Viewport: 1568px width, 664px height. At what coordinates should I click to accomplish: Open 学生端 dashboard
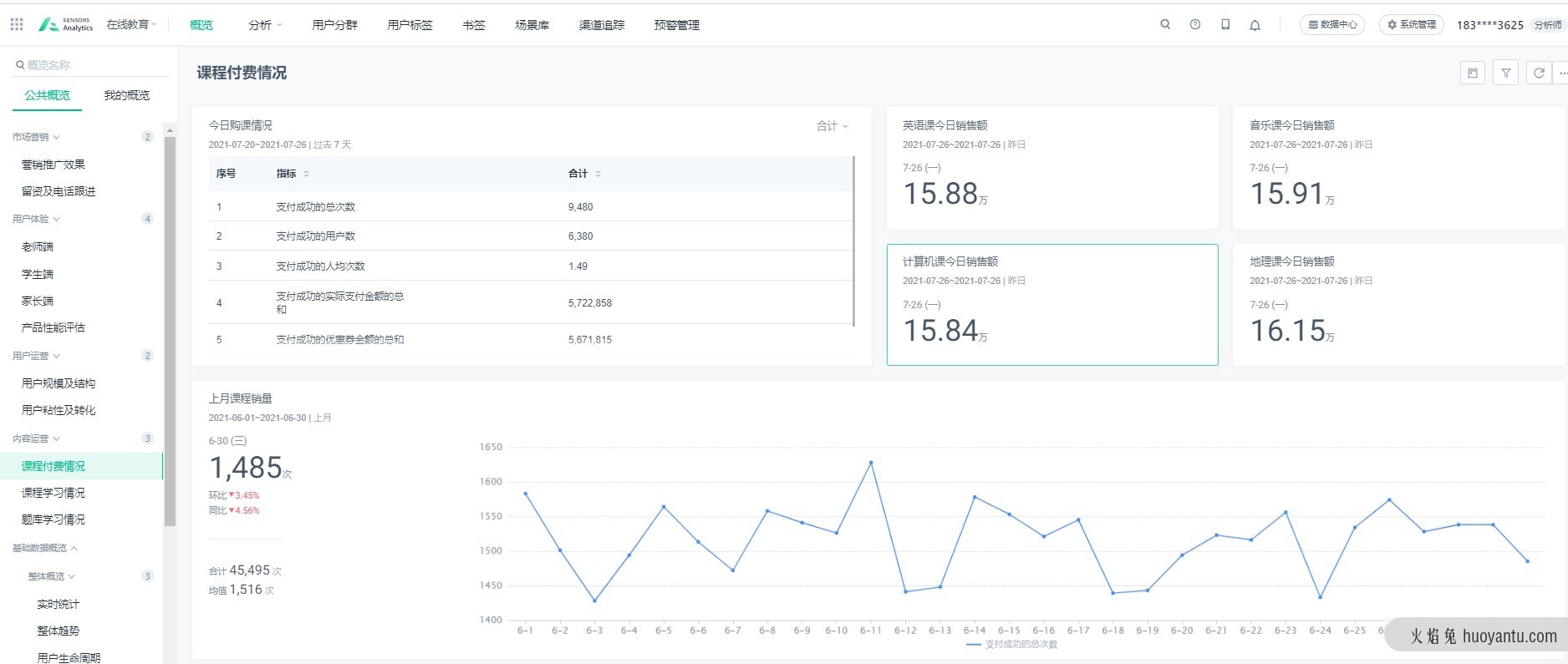pyautogui.click(x=38, y=274)
